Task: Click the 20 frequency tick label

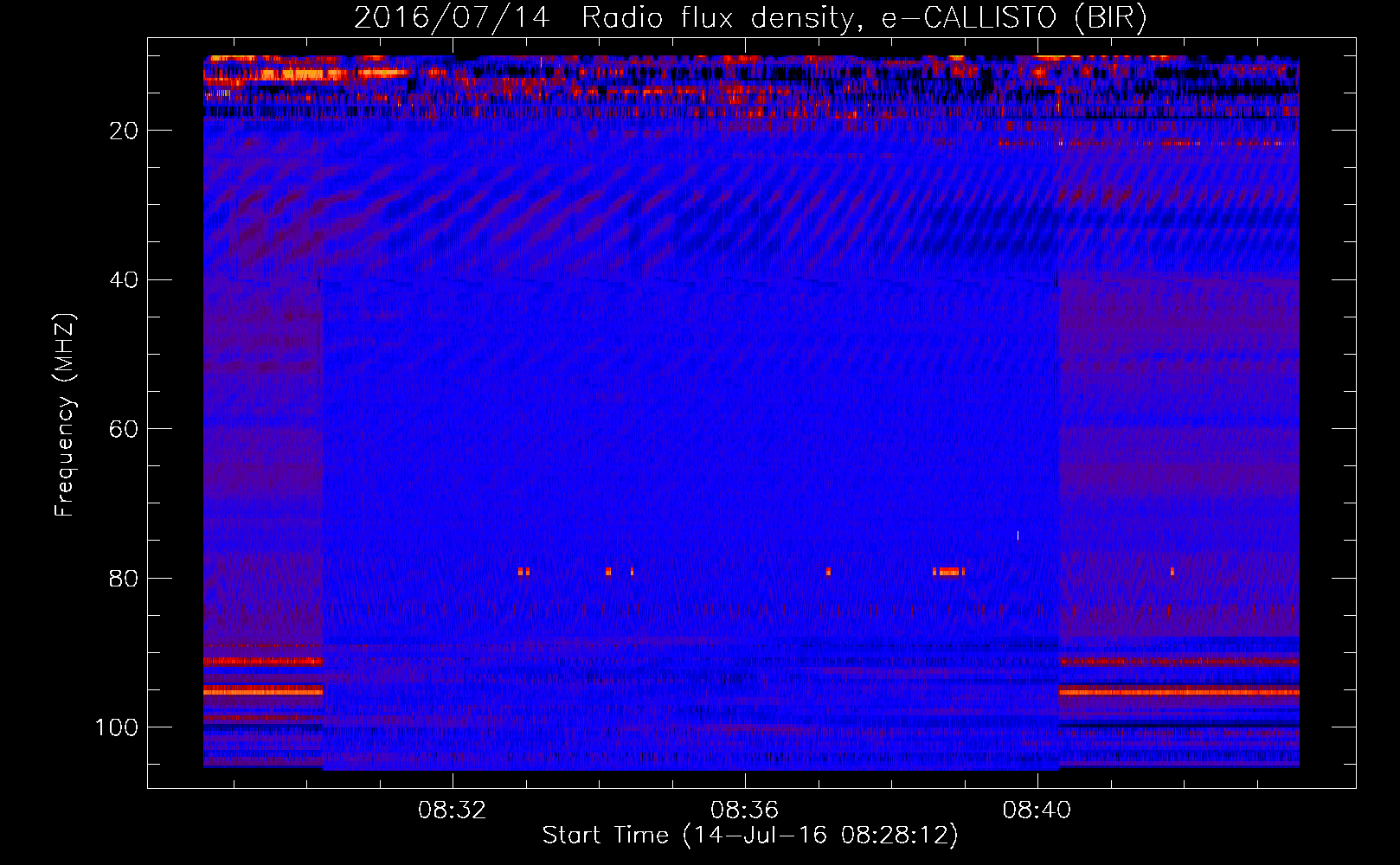Action: 124,131
